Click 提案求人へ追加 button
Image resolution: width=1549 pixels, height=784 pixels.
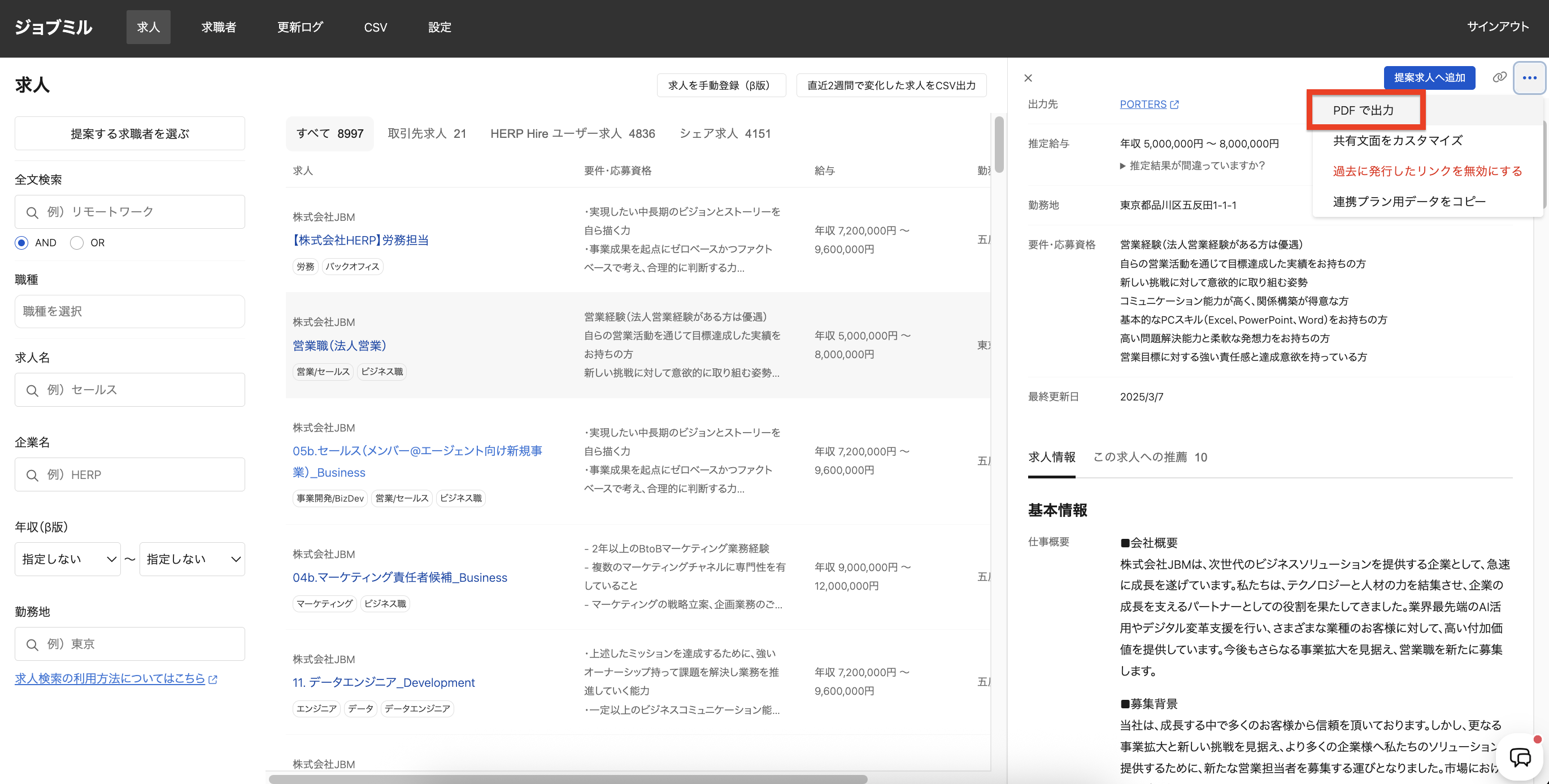[x=1429, y=77]
